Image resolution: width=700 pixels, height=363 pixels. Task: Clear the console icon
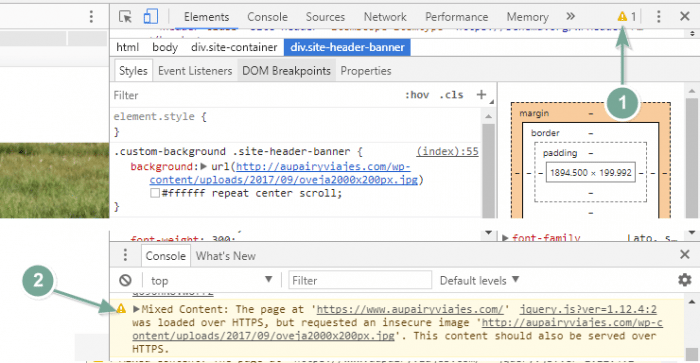[x=125, y=280]
